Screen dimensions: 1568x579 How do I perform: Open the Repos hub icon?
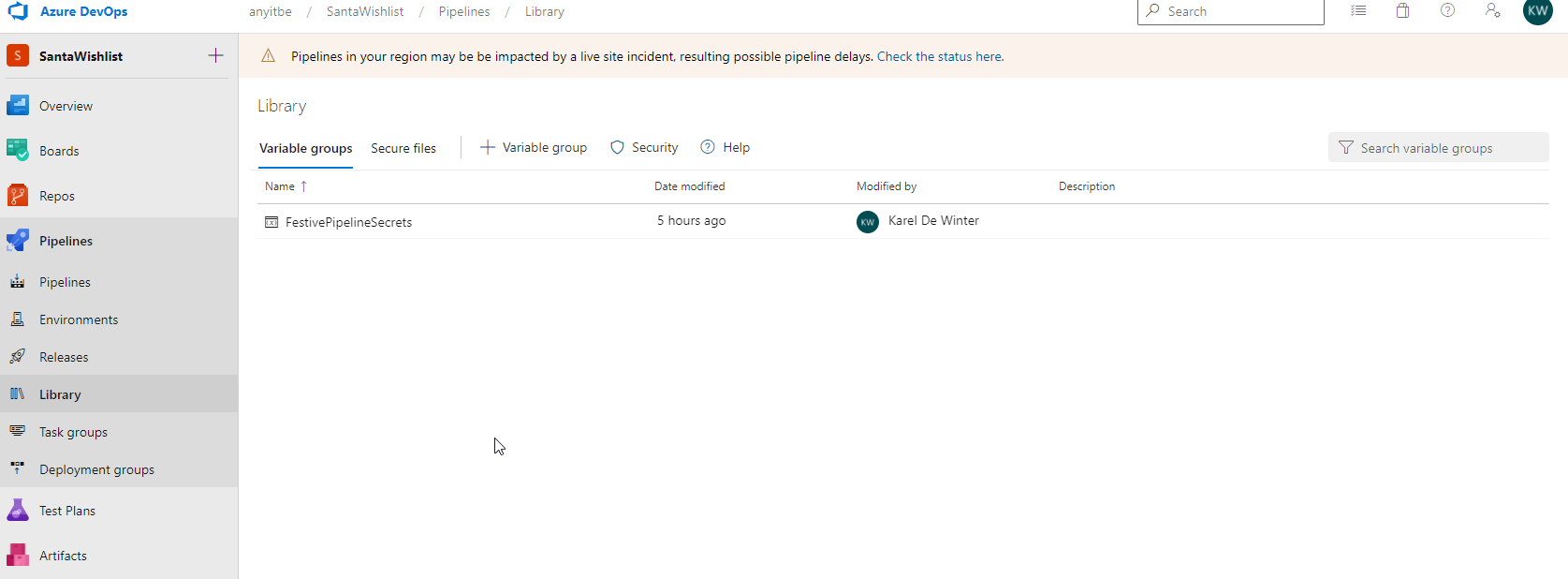pyautogui.click(x=18, y=195)
